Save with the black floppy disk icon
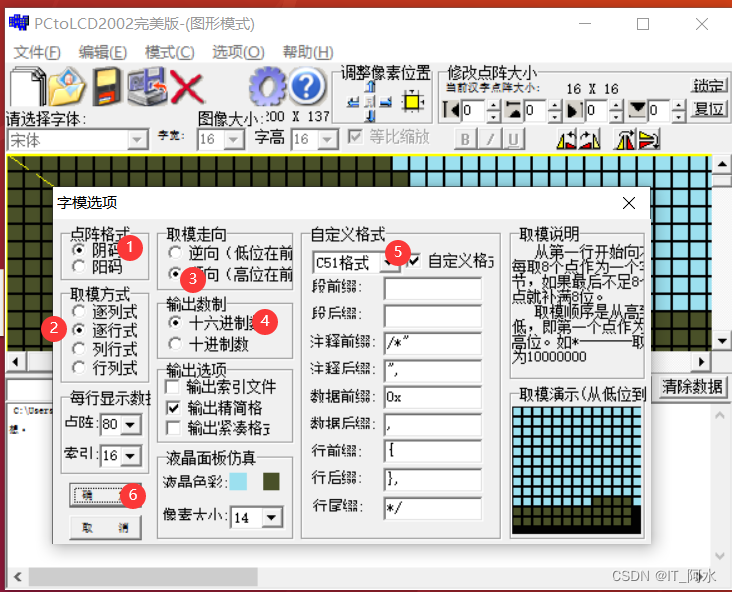This screenshot has height=592, width=732. tap(106, 86)
